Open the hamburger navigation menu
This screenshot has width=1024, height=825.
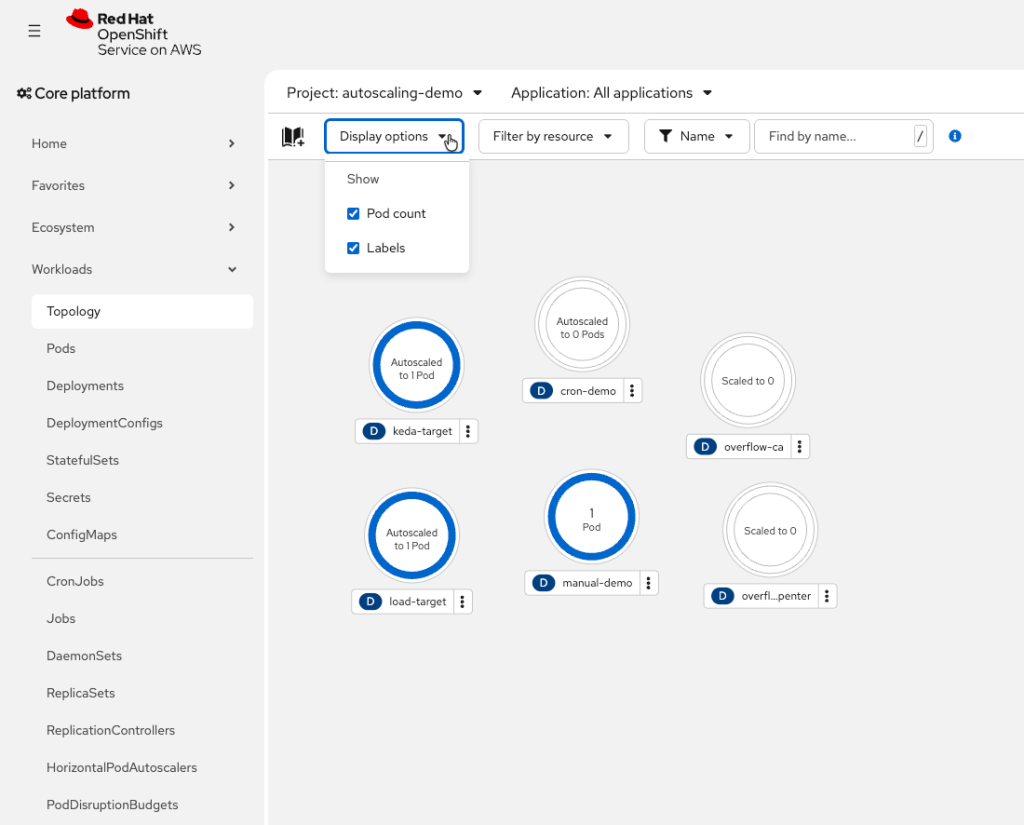pyautogui.click(x=34, y=31)
